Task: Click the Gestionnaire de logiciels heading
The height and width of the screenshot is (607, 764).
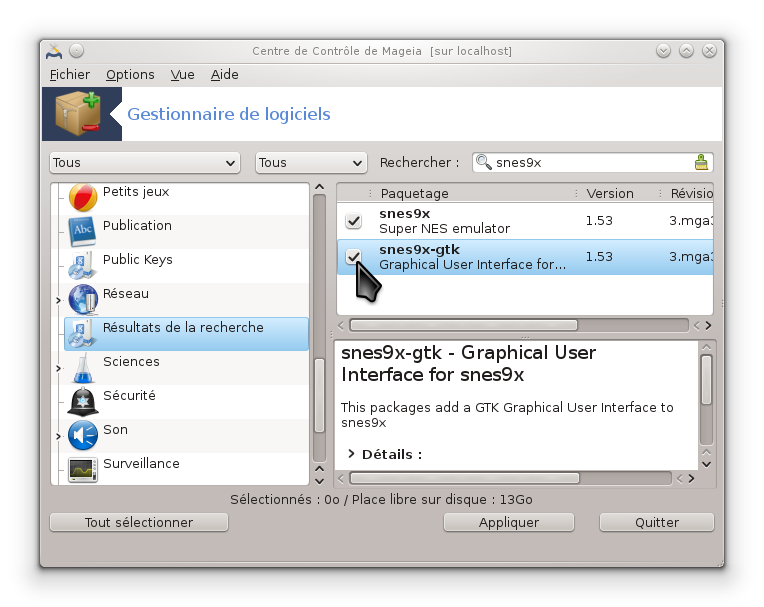Action: pos(229,114)
